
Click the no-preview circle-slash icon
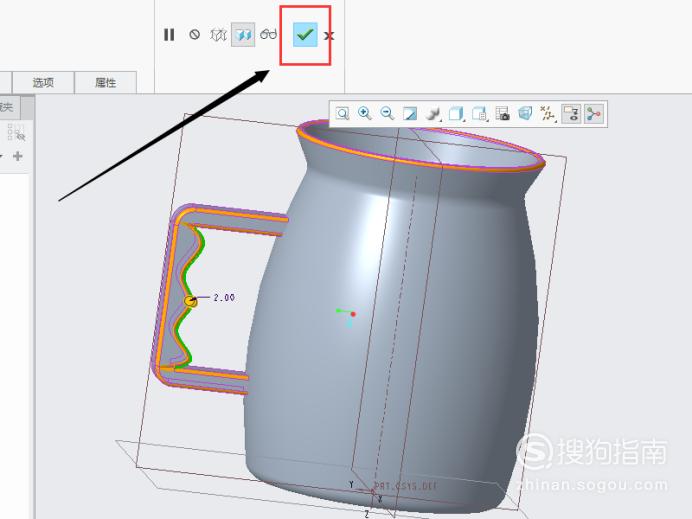point(194,34)
